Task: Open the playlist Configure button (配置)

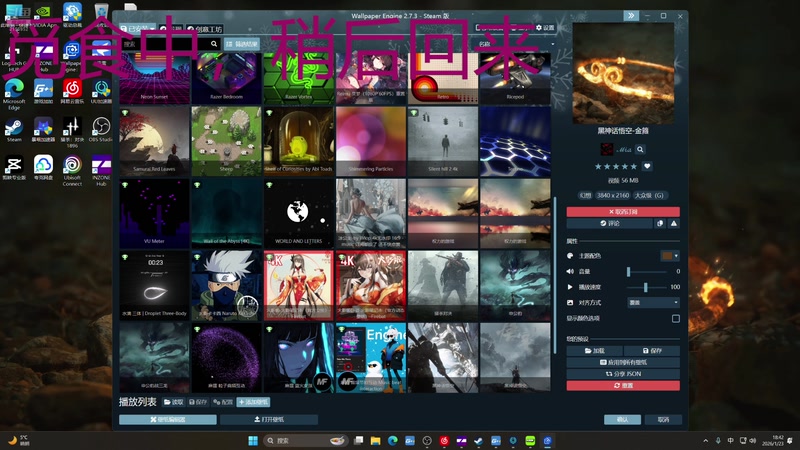Action: coord(223,402)
